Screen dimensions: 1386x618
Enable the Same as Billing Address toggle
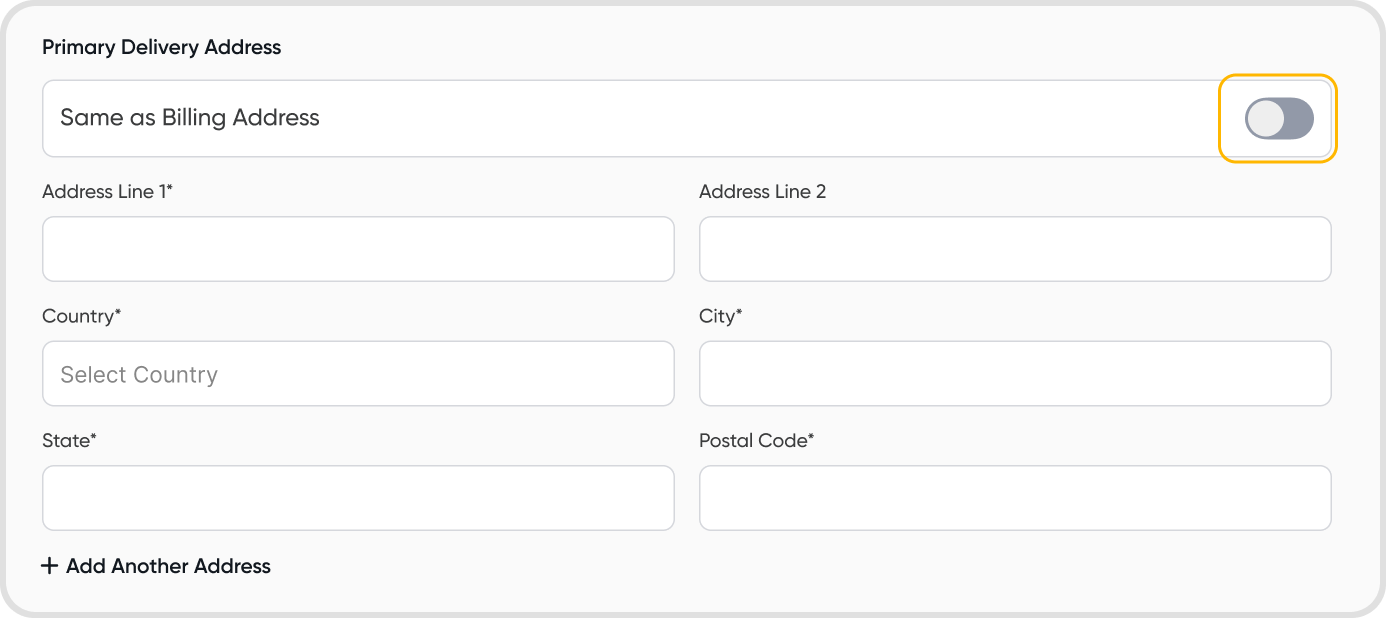(1278, 119)
